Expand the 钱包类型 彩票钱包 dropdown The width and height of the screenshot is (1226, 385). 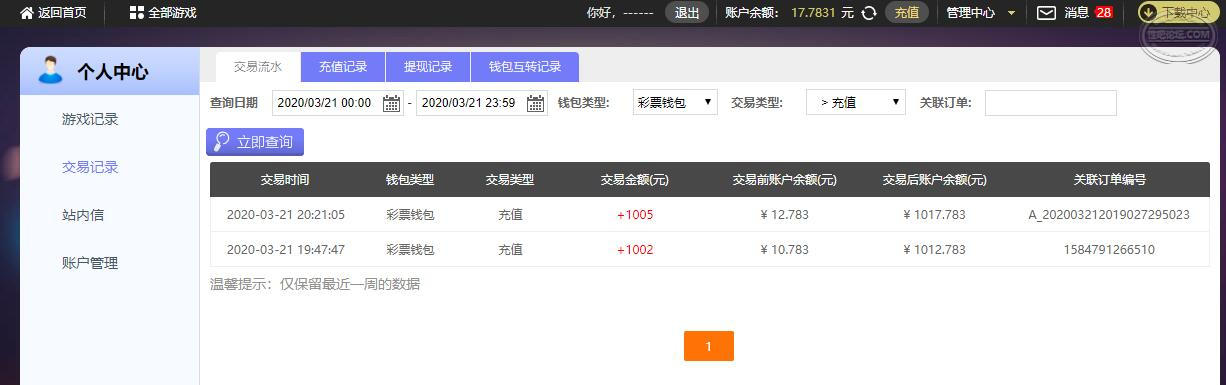(x=675, y=102)
